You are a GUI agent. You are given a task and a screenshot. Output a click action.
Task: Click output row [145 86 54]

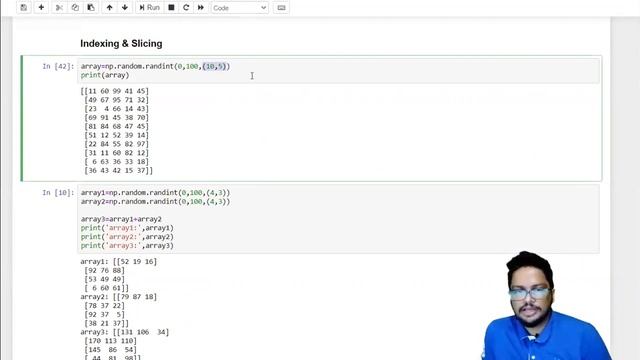point(111,350)
